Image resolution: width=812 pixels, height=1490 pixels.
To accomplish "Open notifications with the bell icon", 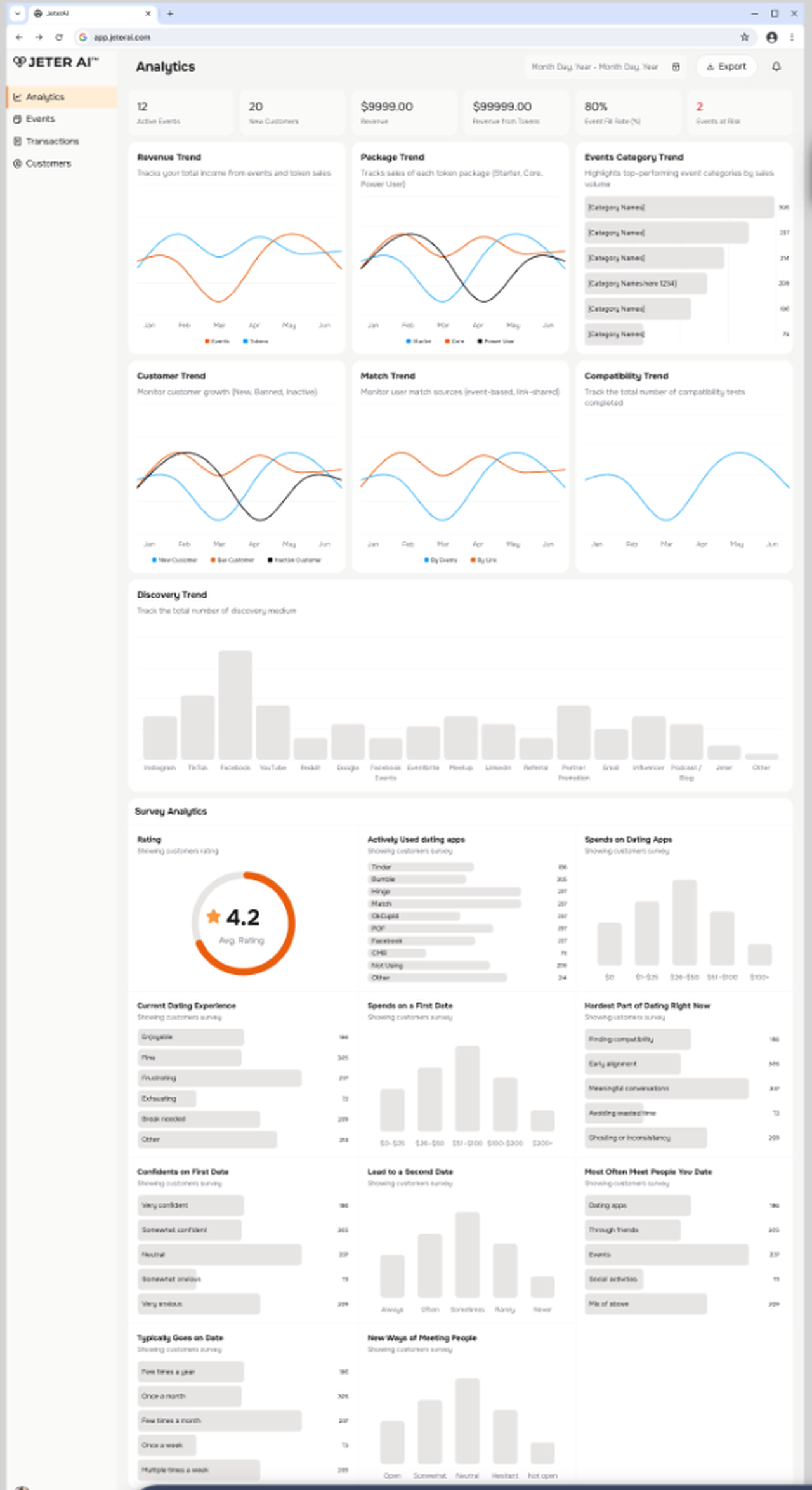I will [x=776, y=67].
